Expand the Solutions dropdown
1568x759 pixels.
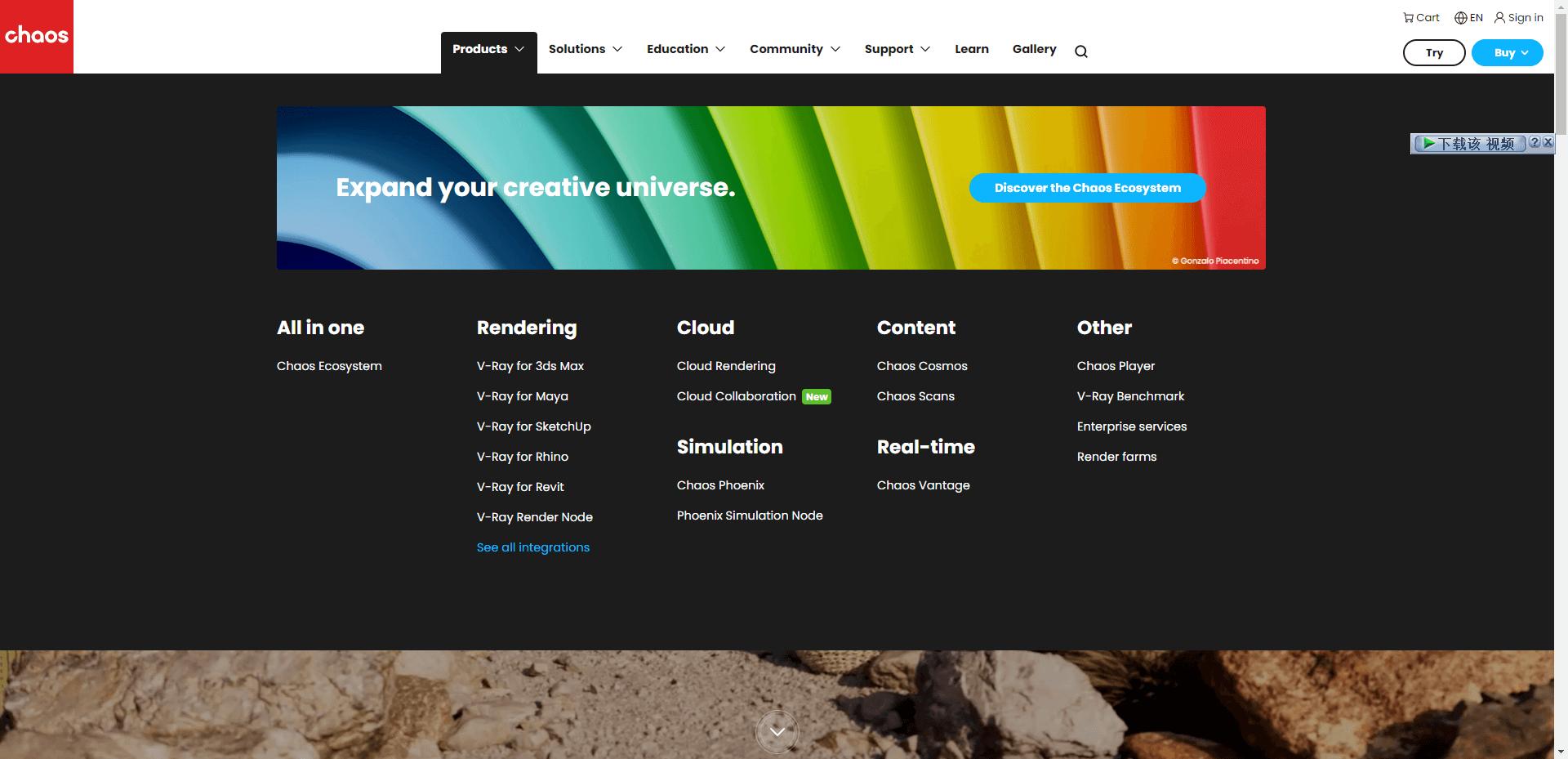(x=586, y=50)
